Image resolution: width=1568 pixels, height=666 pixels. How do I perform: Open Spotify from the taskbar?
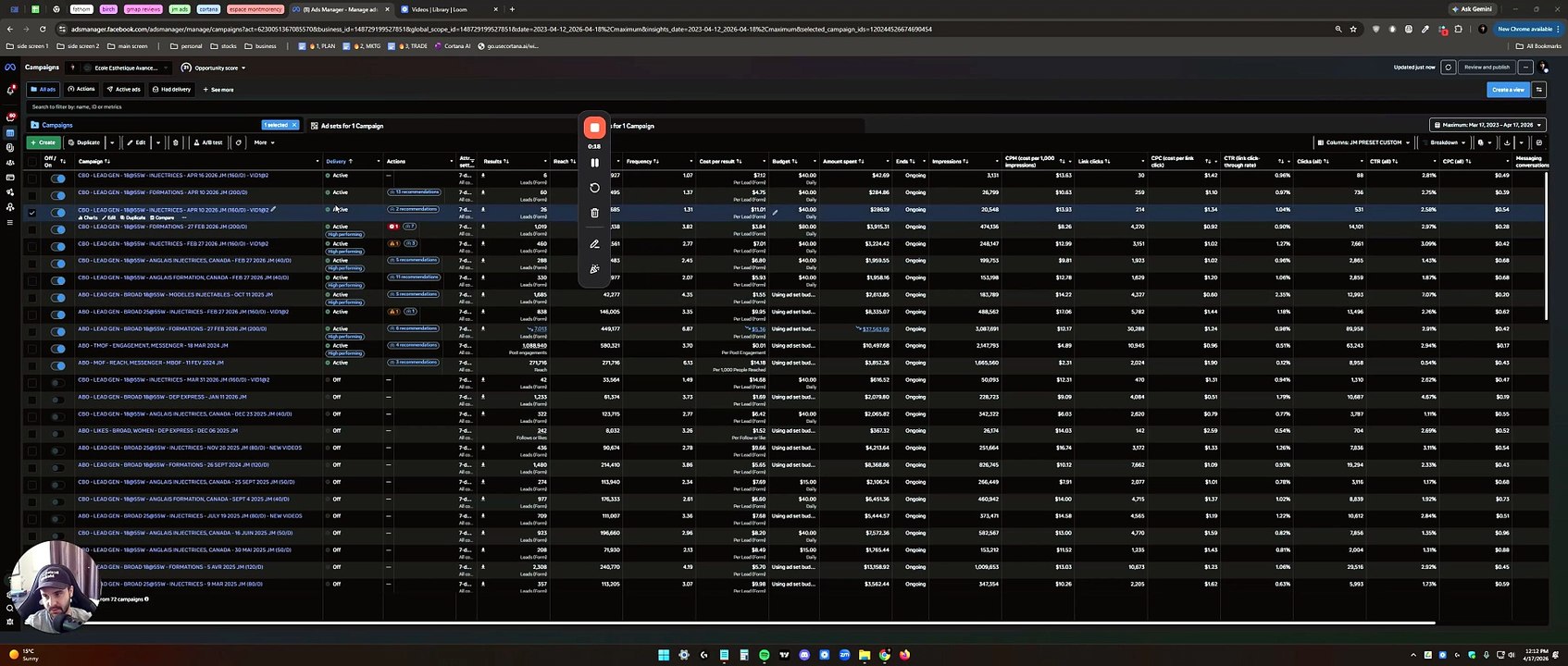point(764,655)
